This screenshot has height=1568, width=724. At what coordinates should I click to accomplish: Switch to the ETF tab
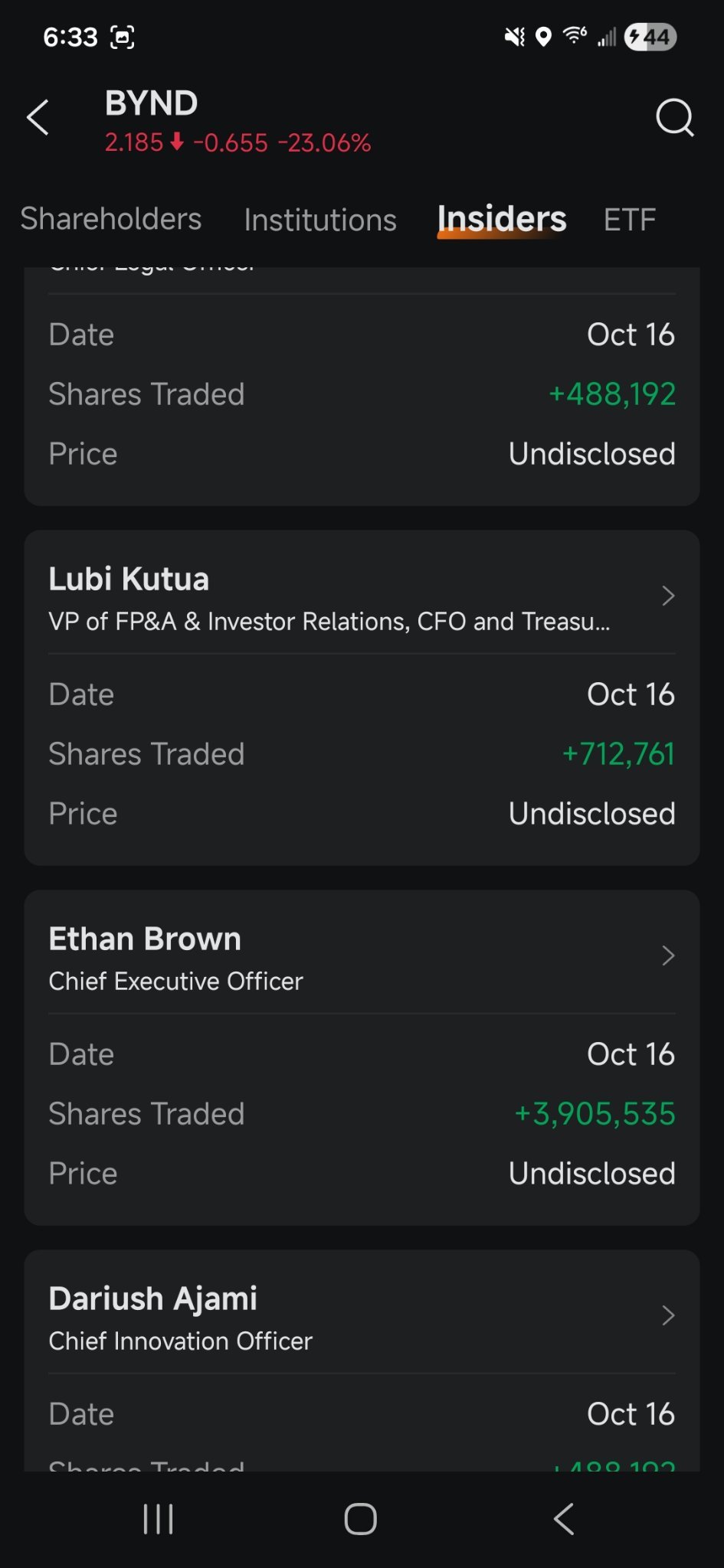coord(630,220)
